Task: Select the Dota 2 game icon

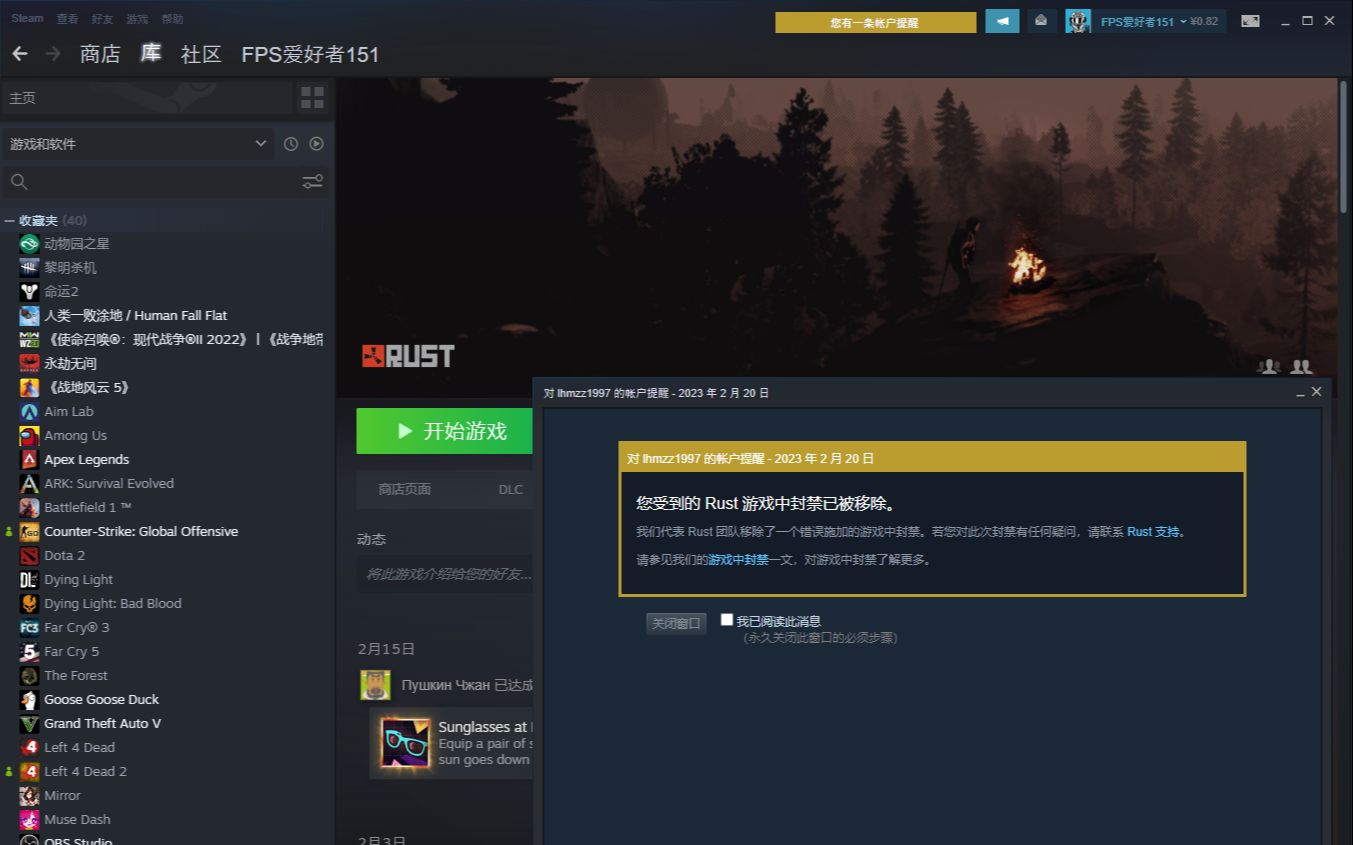Action: tap(29, 555)
